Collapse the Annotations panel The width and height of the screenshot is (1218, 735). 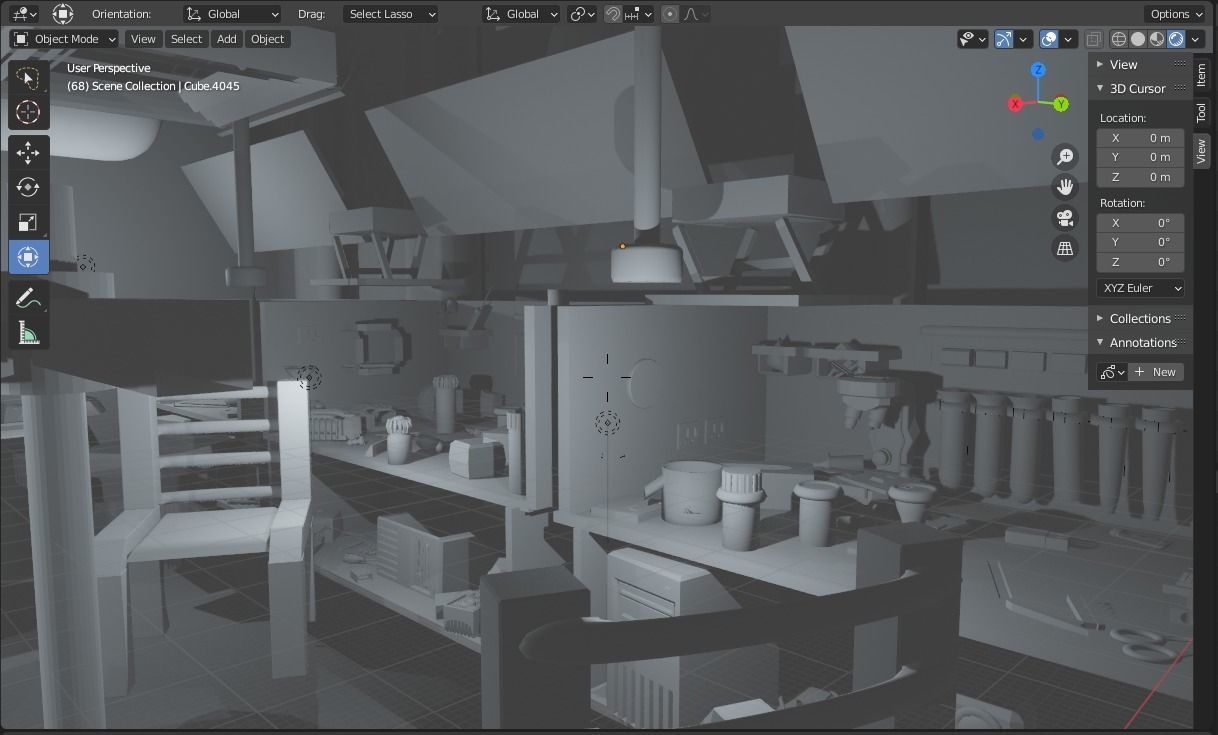[x=1140, y=342]
